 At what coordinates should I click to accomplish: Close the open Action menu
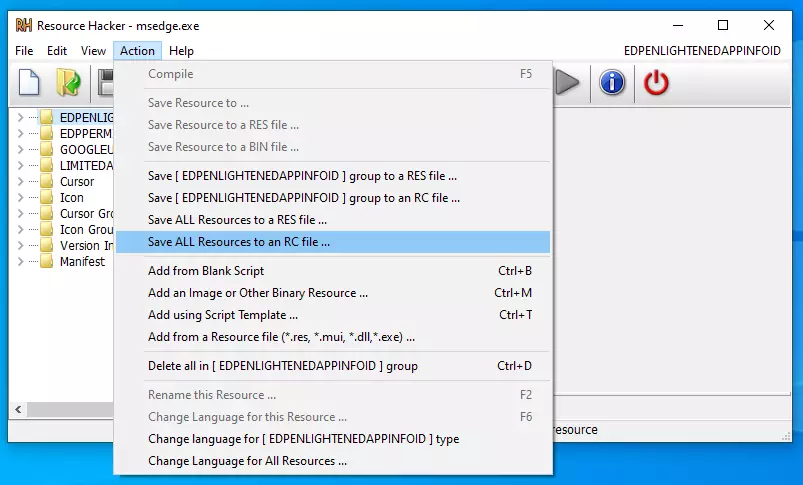(x=137, y=51)
